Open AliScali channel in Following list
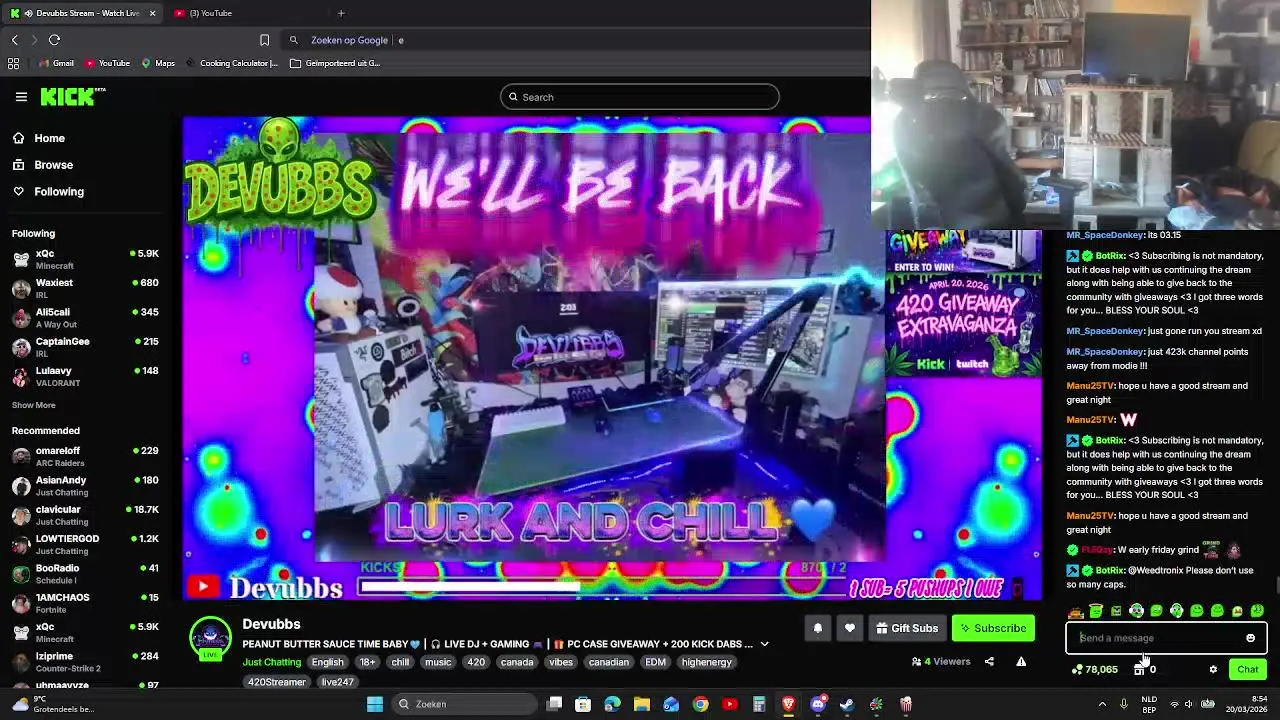Screen dimensions: 1280x720 coord(86,318)
